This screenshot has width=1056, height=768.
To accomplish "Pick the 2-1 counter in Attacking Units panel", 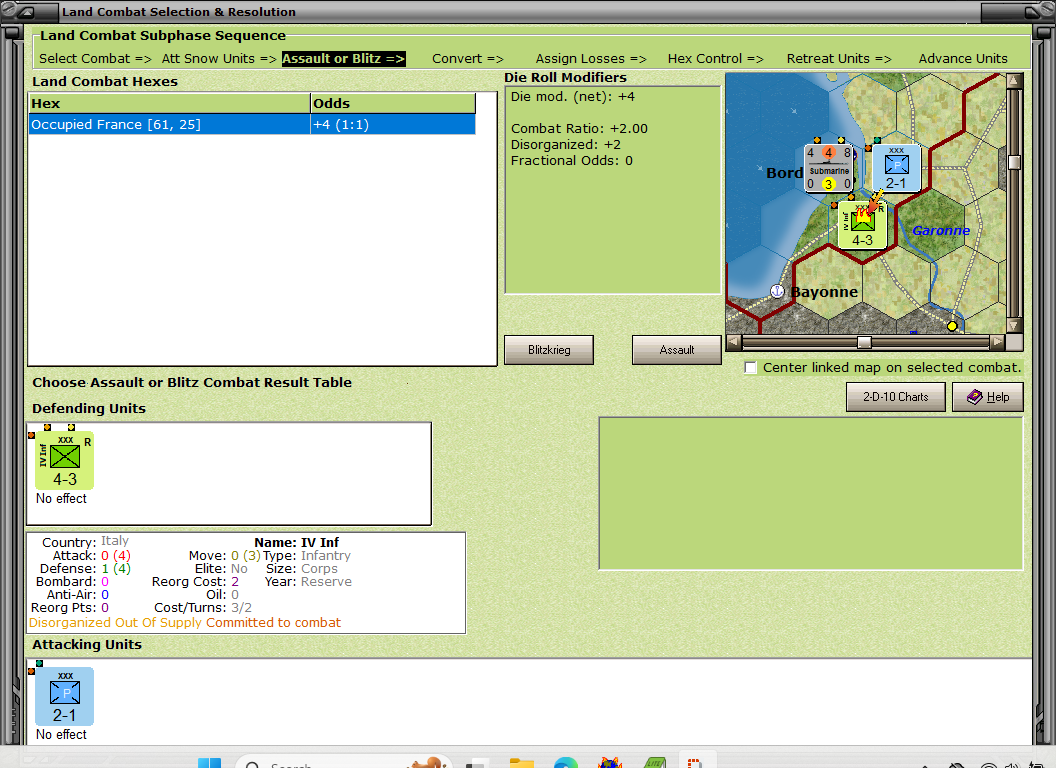I will pos(64,697).
